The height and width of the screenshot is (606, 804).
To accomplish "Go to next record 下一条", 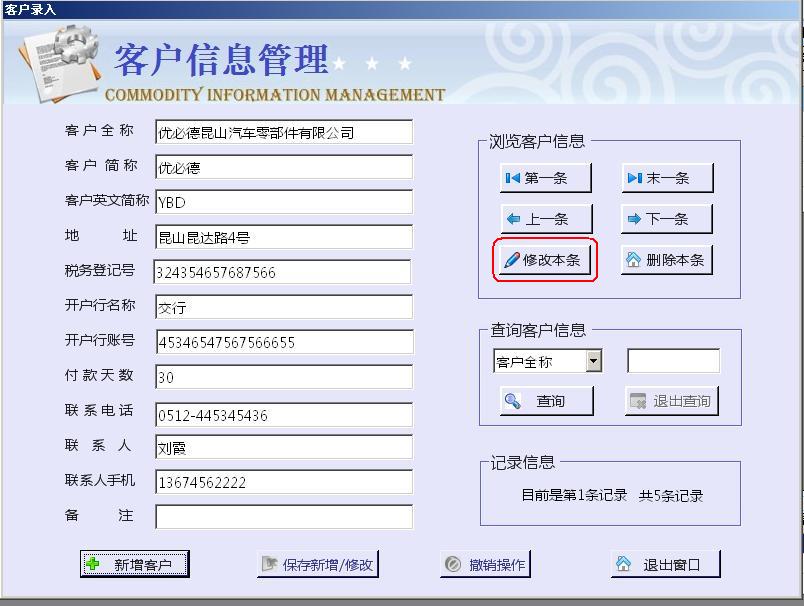I will pyautogui.click(x=667, y=219).
